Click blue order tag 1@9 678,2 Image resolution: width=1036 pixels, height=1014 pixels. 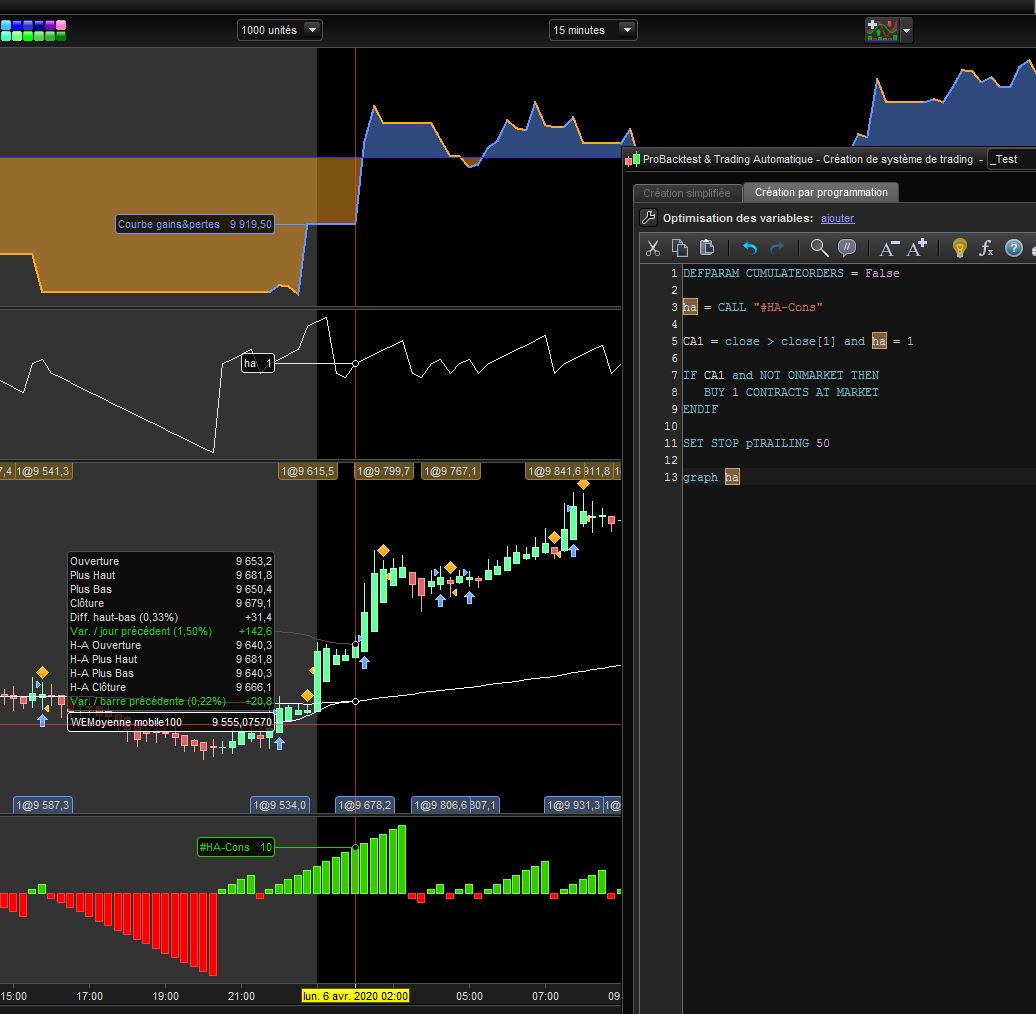coord(365,805)
